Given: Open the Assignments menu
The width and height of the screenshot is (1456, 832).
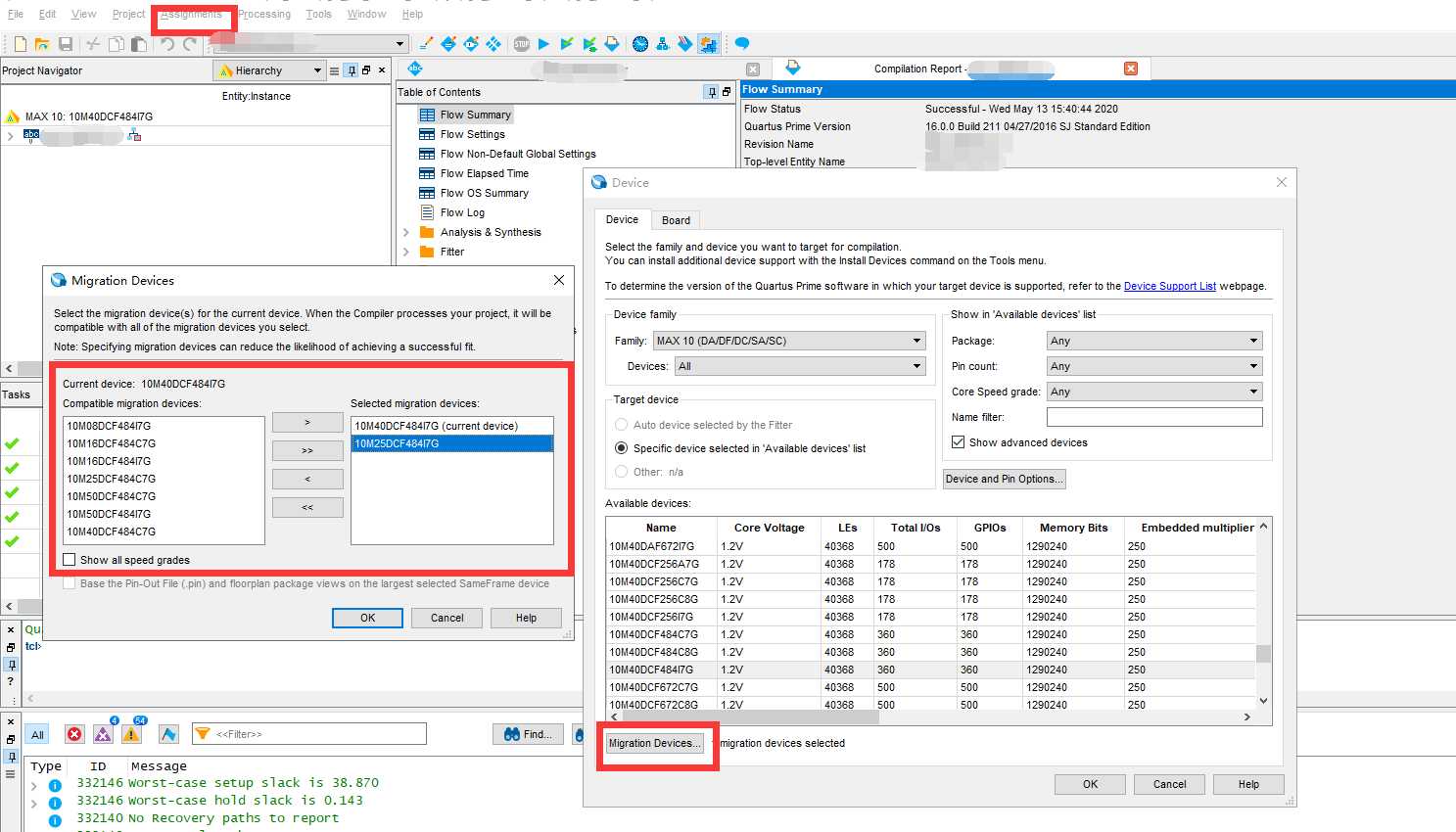Looking at the screenshot, I should click(x=192, y=14).
